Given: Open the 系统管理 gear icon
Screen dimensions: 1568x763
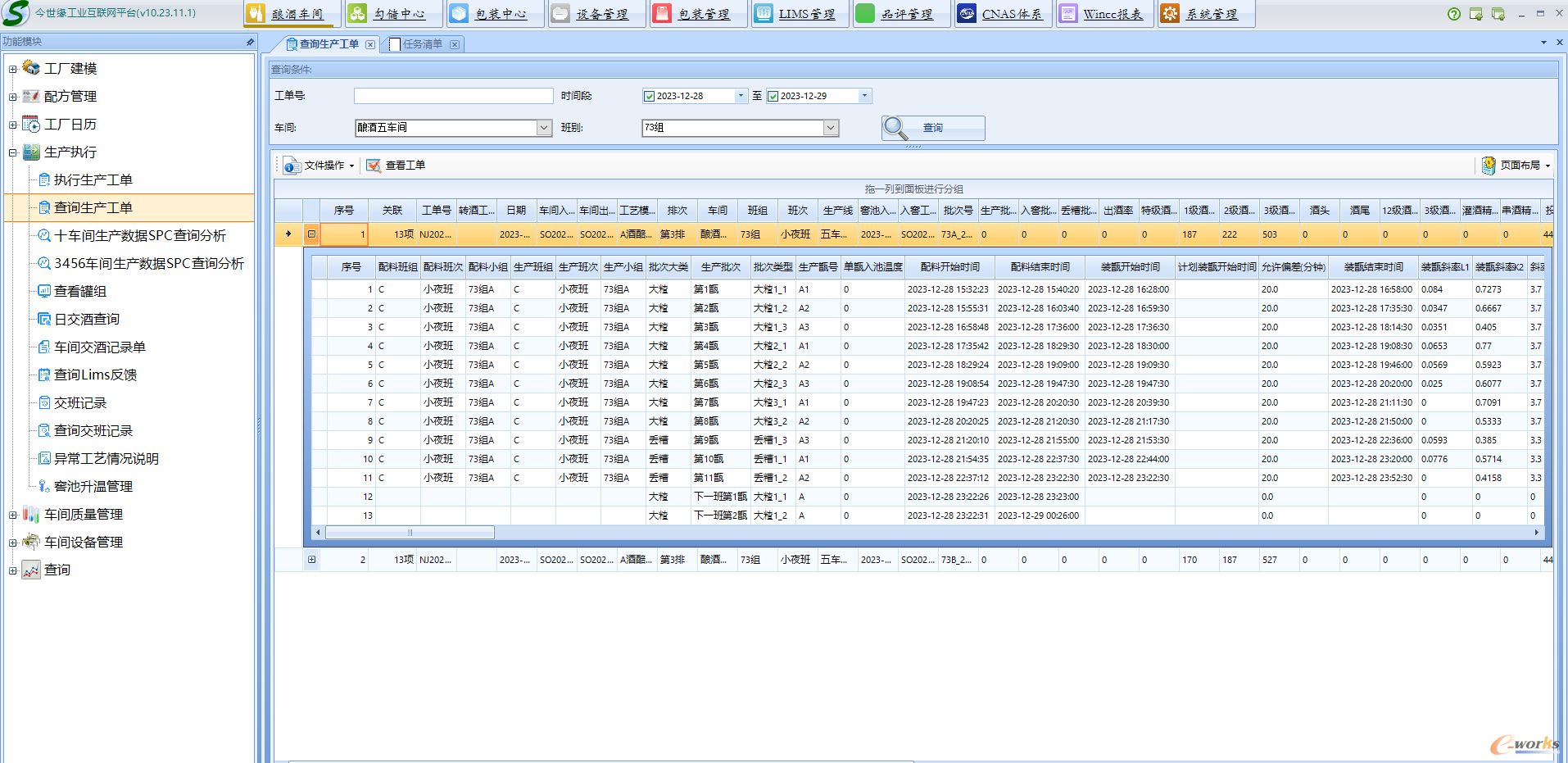Looking at the screenshot, I should [1170, 14].
